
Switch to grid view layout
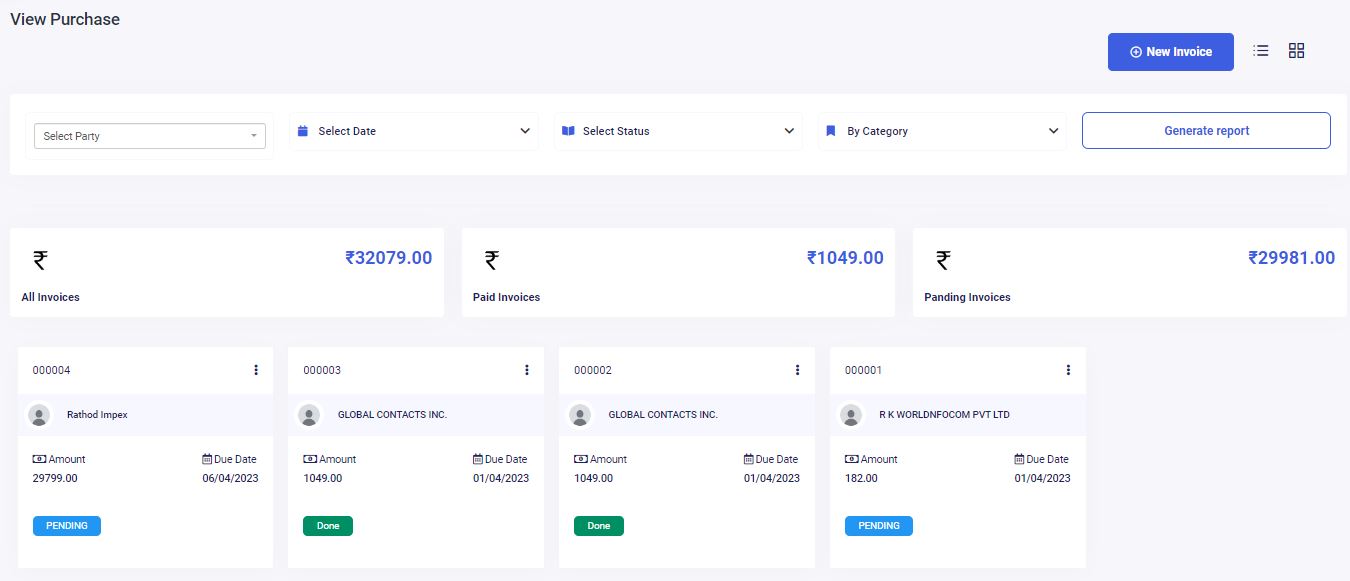pyautogui.click(x=1296, y=51)
